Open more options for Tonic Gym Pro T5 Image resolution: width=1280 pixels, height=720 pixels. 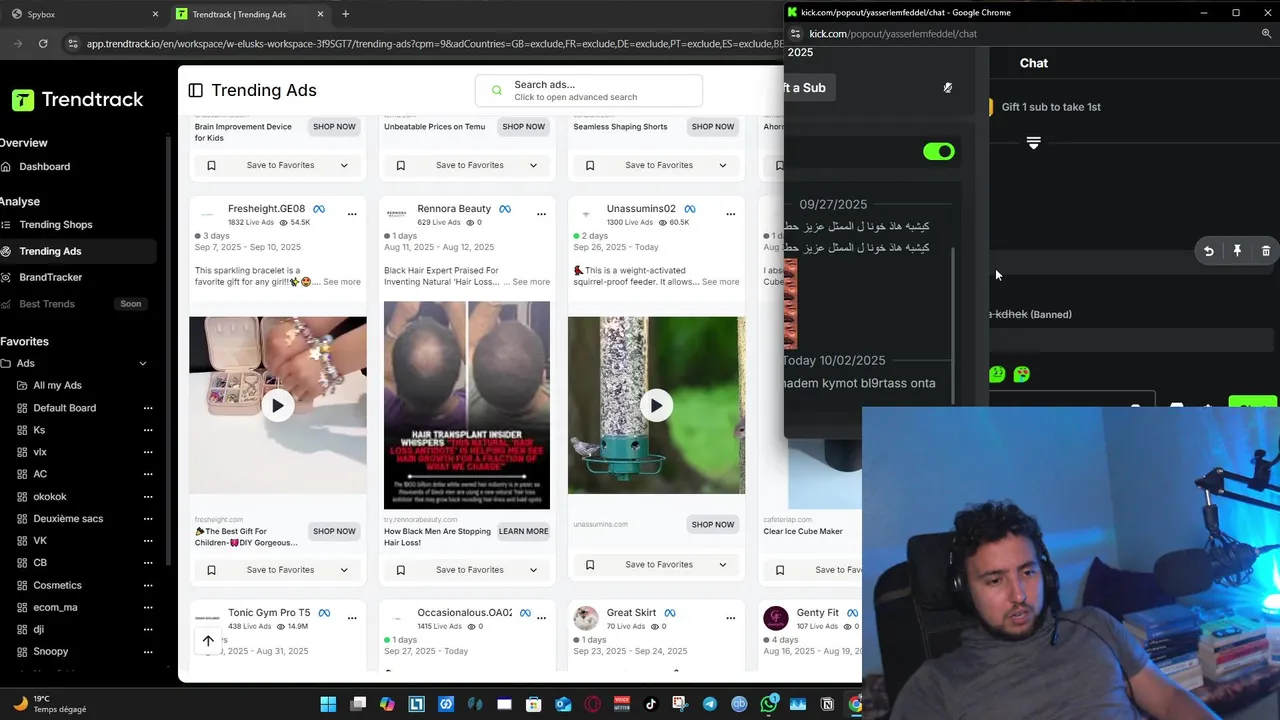point(352,617)
